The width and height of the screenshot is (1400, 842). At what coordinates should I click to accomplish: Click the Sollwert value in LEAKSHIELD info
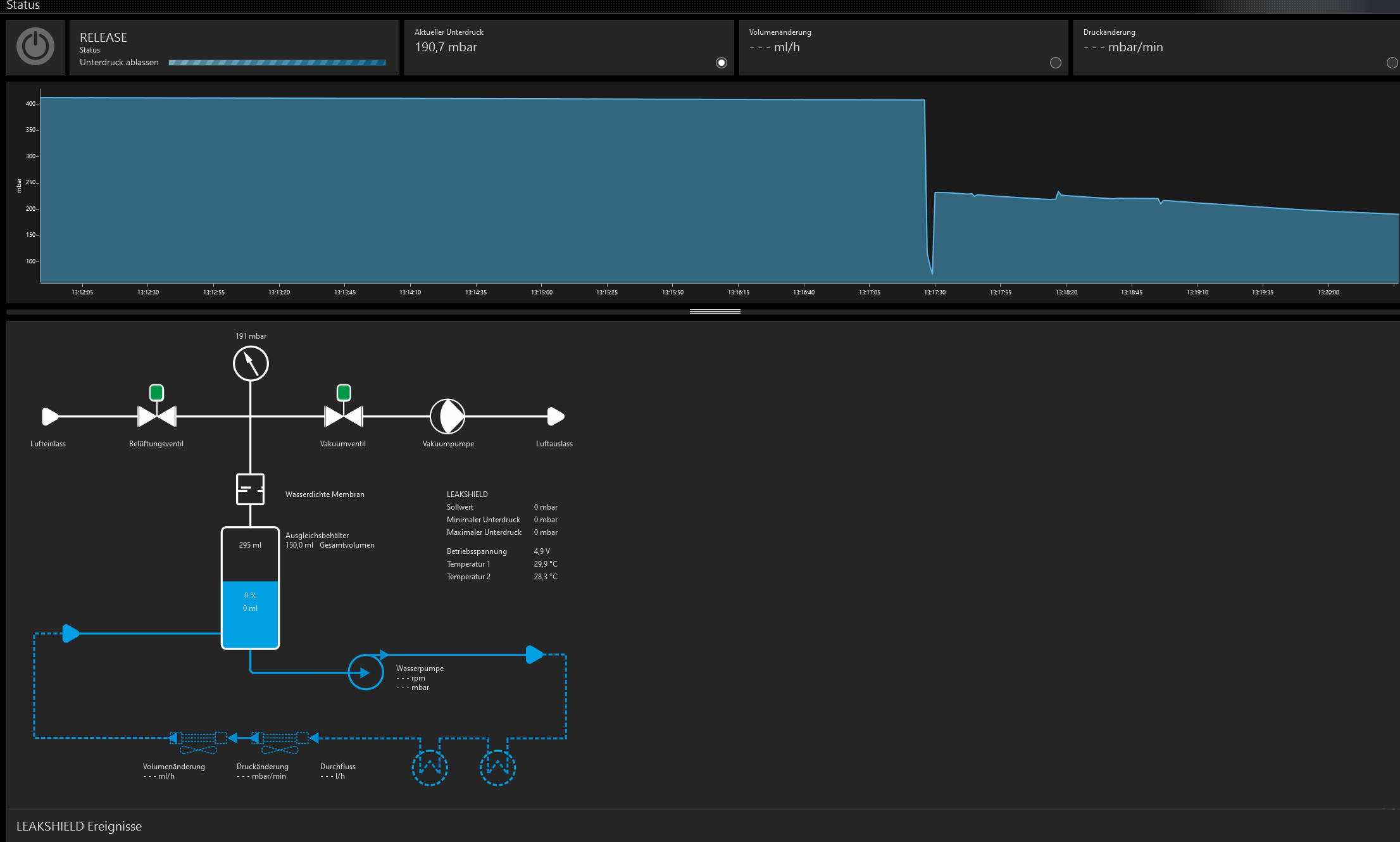pyautogui.click(x=546, y=507)
